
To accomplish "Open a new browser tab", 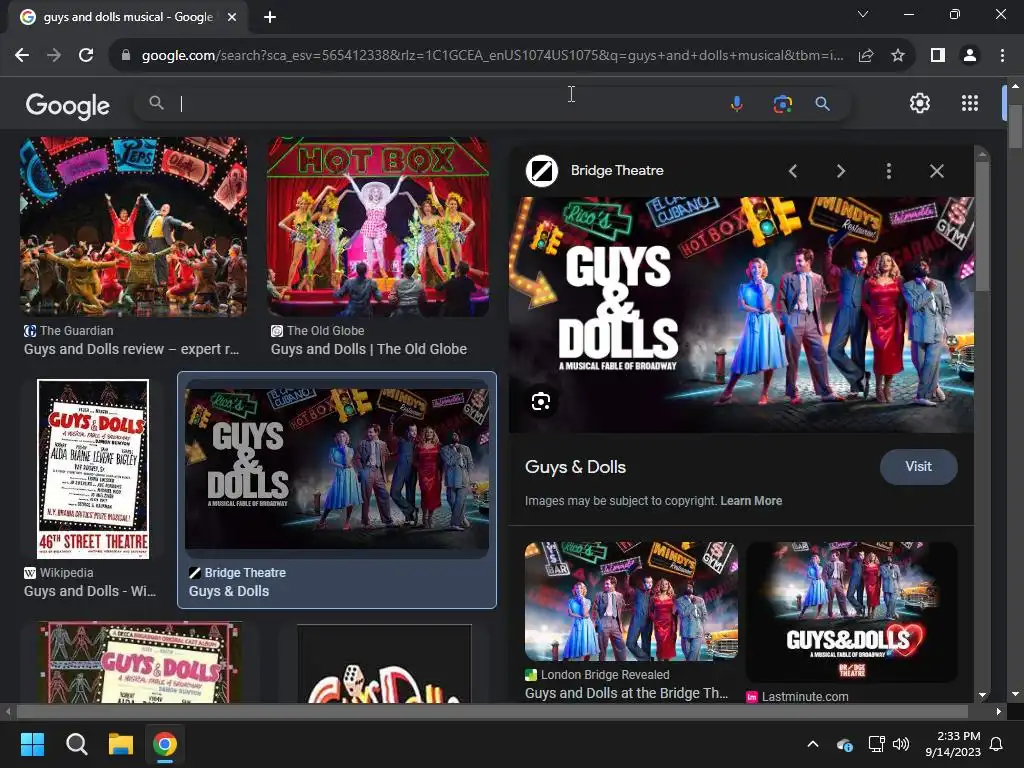I will 270,17.
